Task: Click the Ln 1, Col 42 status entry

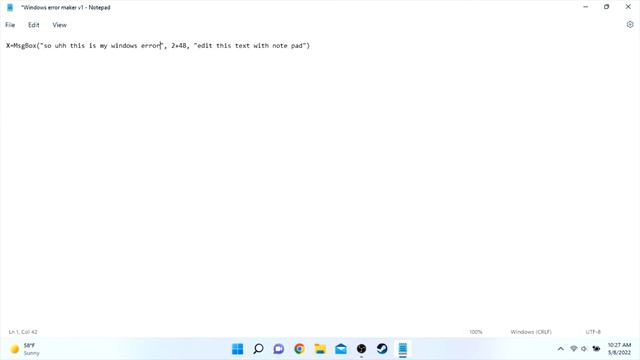Action: pyautogui.click(x=23, y=332)
